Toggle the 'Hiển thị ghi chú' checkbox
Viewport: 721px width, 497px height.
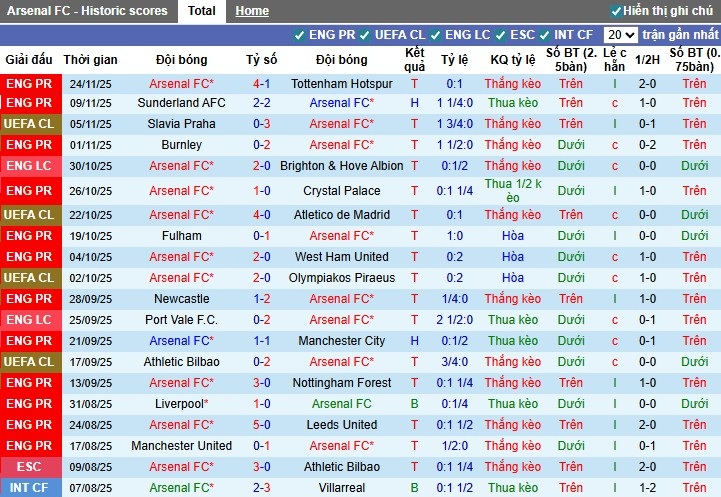click(x=615, y=11)
